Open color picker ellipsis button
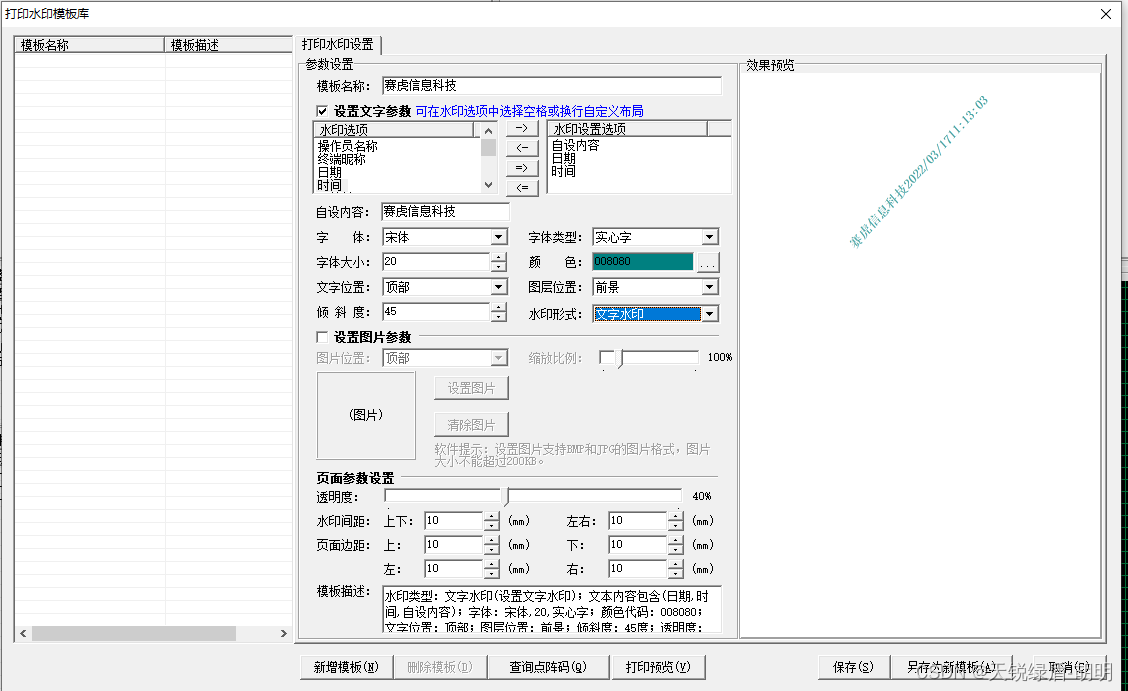 coord(708,262)
